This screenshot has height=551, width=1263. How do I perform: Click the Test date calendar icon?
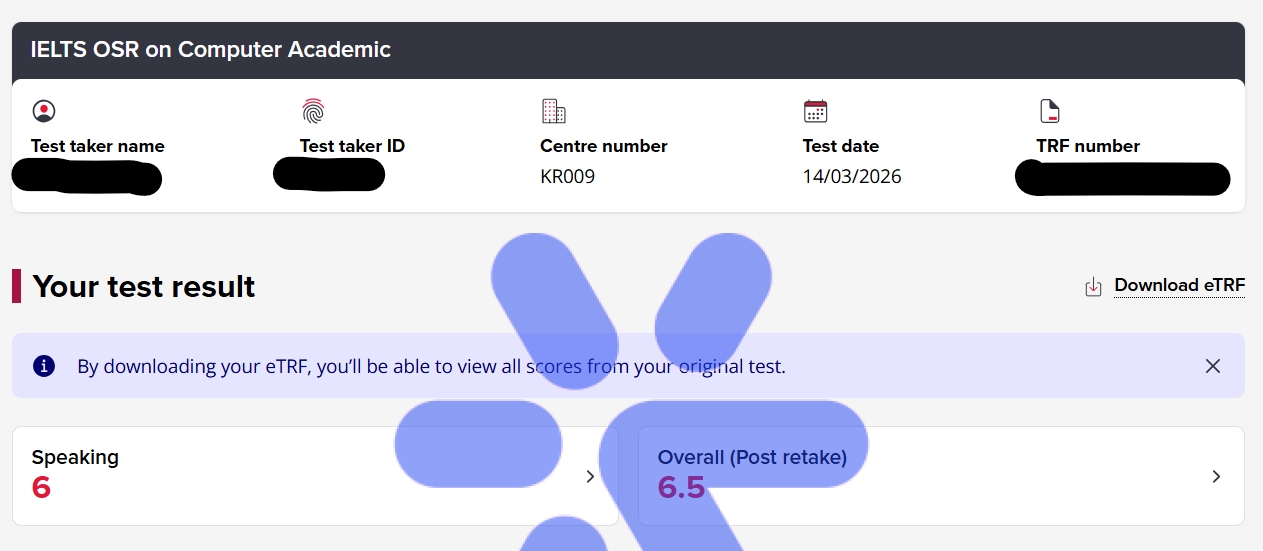click(815, 111)
